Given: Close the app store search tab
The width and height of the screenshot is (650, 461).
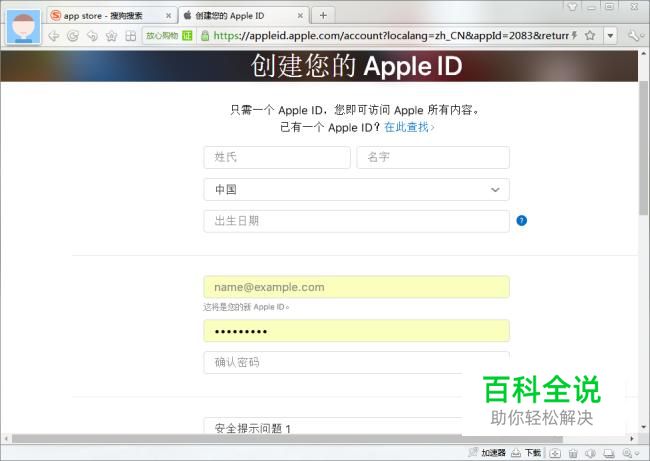Looking at the screenshot, I should 168,16.
